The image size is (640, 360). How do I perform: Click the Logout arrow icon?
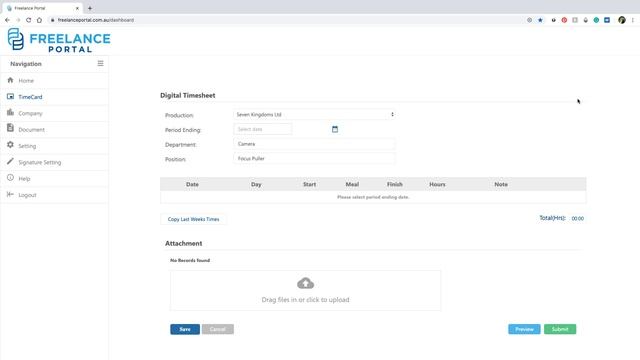coord(10,194)
